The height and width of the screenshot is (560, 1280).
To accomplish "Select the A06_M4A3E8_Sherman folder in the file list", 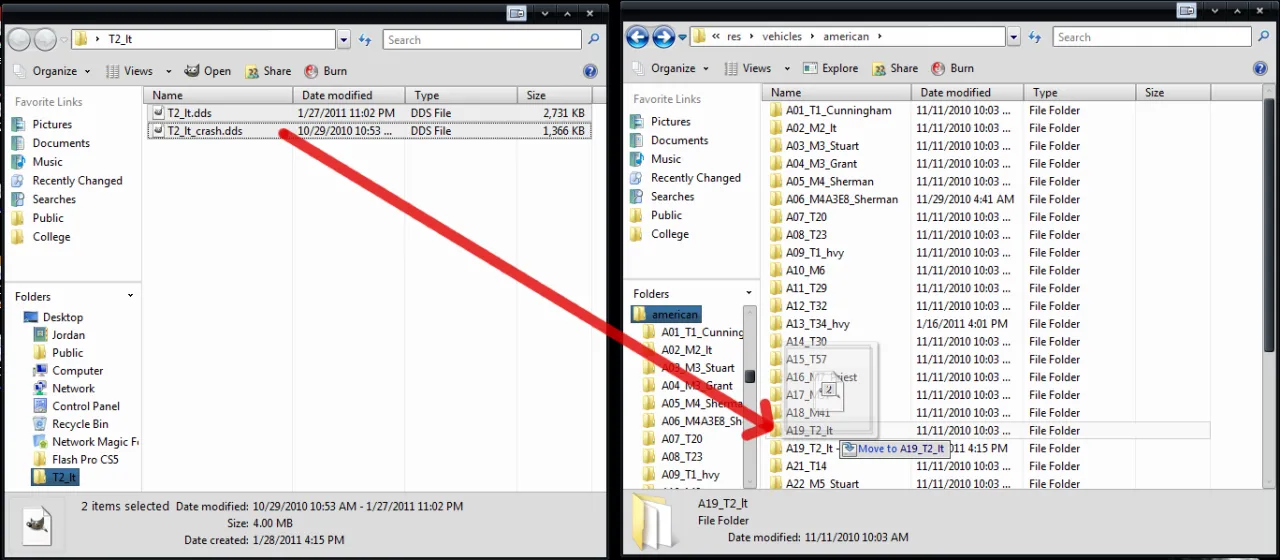I will [841, 199].
